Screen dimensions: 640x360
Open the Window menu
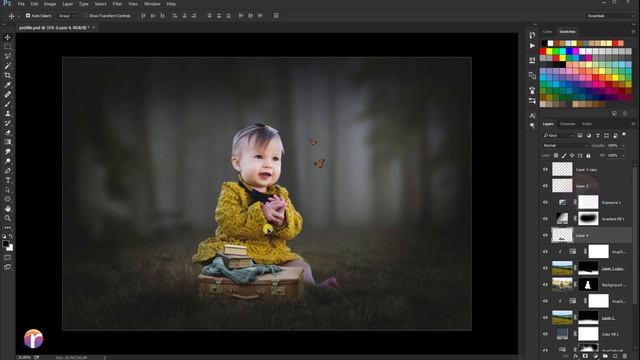click(x=152, y=4)
